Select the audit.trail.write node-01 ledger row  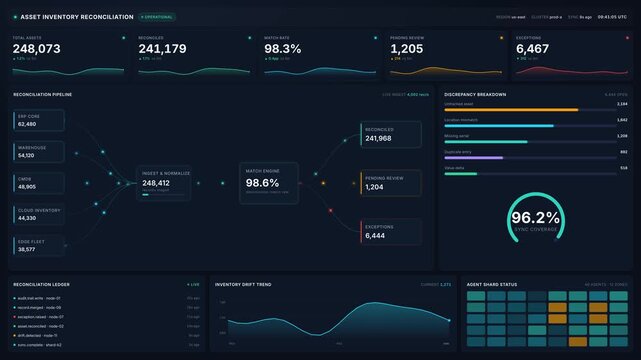pyautogui.click(x=106, y=298)
